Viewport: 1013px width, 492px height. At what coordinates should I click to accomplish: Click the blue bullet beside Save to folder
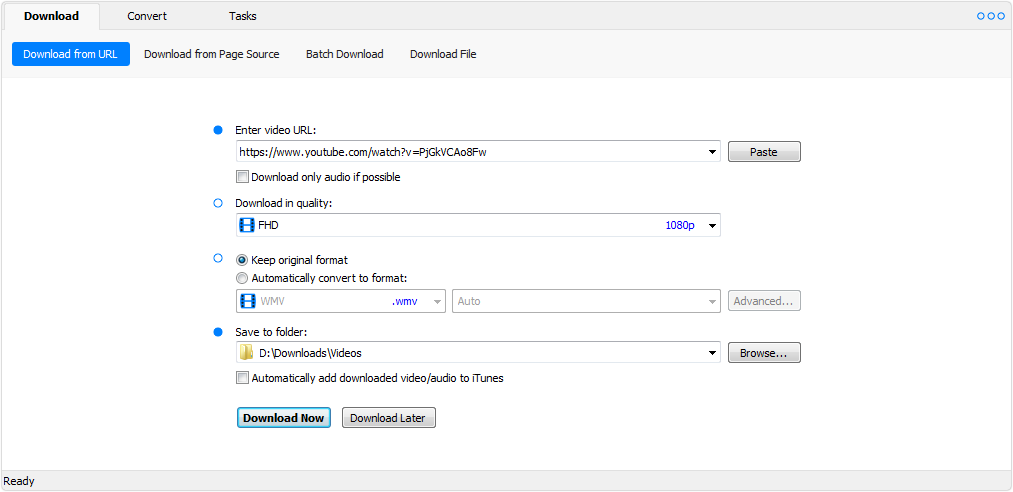point(218,332)
